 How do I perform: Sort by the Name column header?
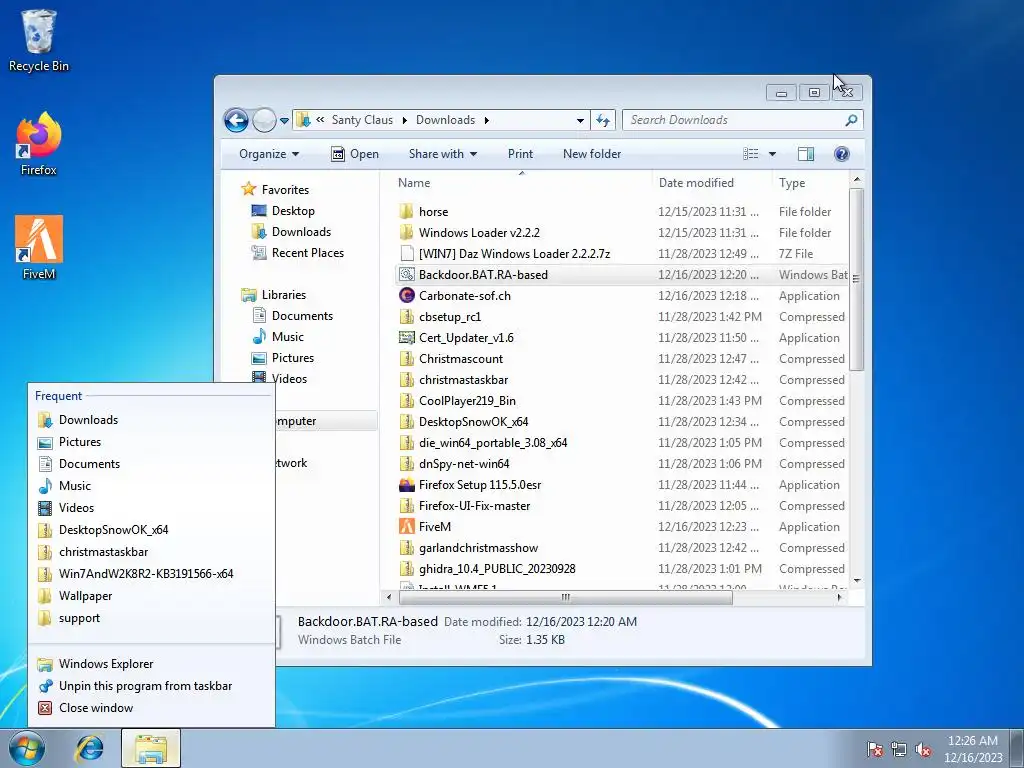[x=521, y=183]
